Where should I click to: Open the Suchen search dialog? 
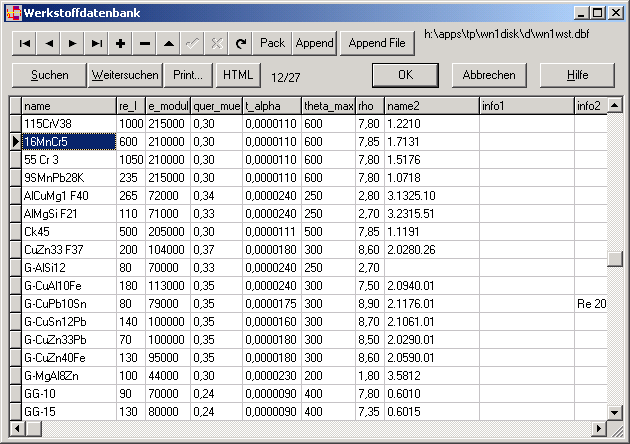click(x=49, y=75)
